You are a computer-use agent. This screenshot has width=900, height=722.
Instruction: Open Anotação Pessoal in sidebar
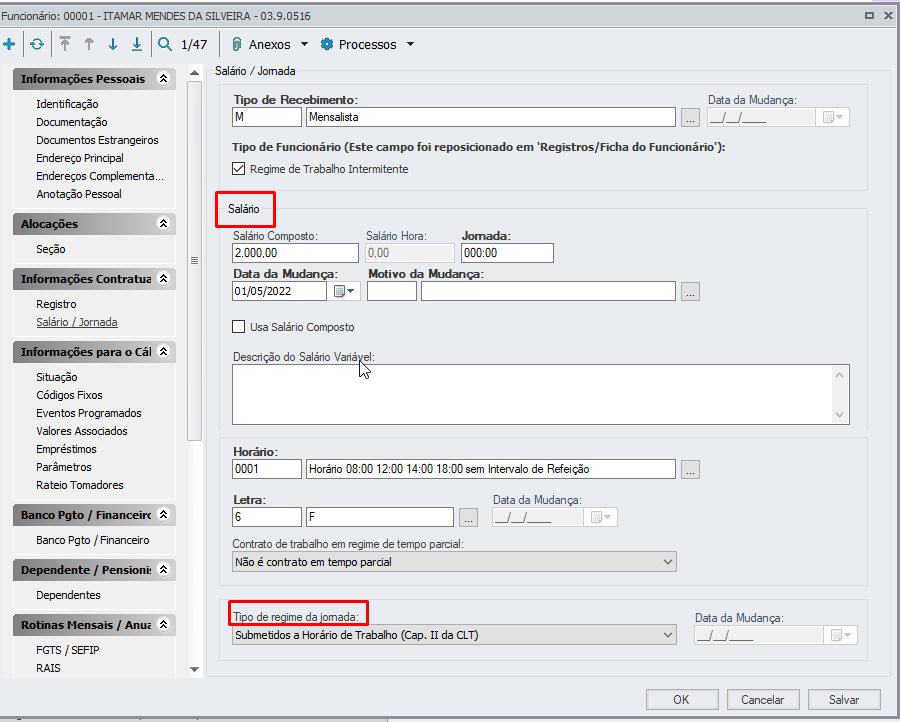point(79,194)
